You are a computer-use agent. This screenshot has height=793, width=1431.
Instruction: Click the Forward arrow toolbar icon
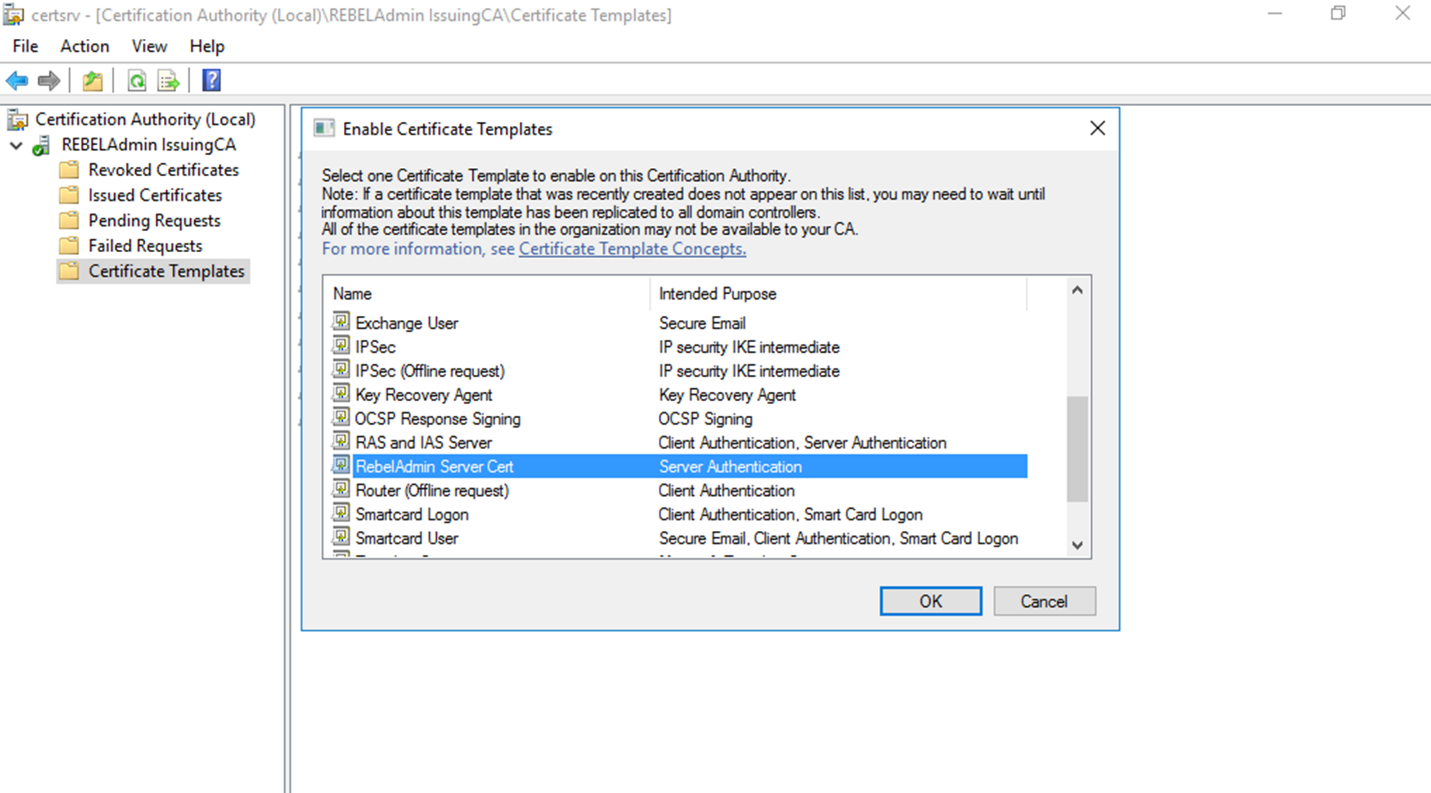click(48, 81)
